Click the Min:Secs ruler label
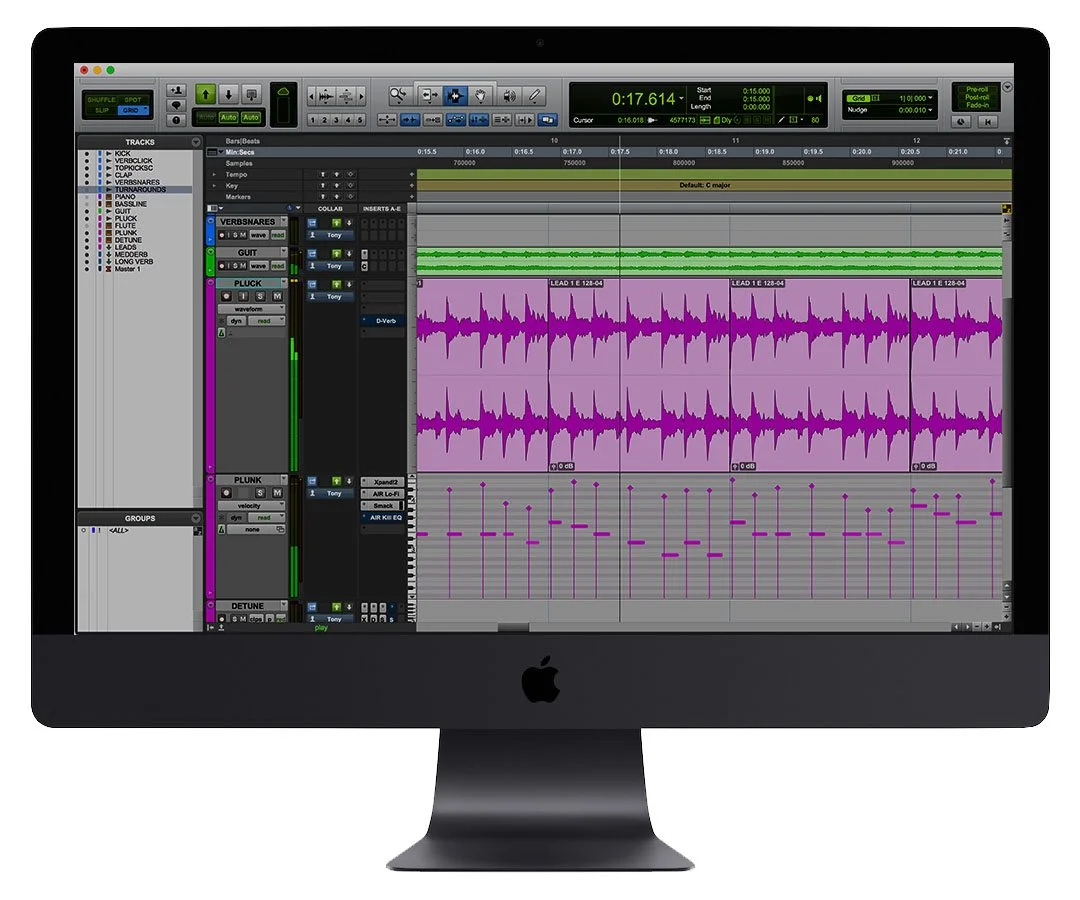Image resolution: width=1080 pixels, height=900 pixels. tap(240, 152)
